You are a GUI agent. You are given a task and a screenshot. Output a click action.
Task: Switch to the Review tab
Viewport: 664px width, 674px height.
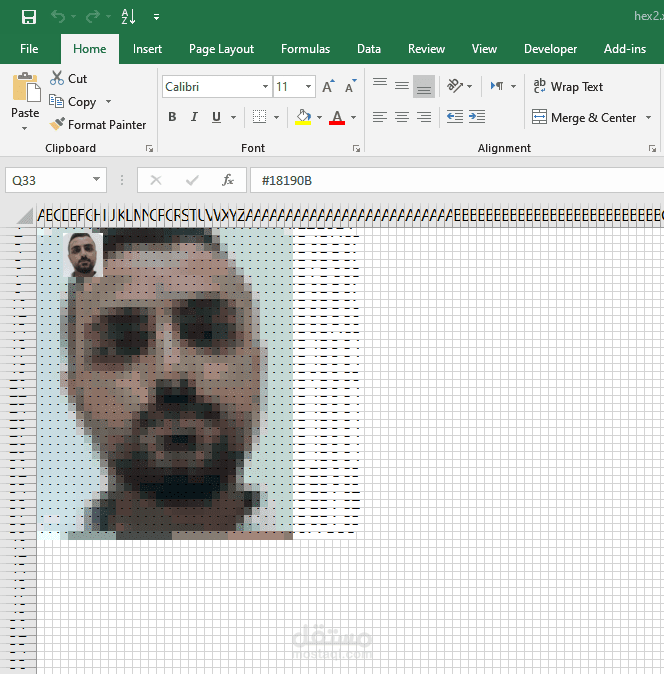tap(426, 49)
